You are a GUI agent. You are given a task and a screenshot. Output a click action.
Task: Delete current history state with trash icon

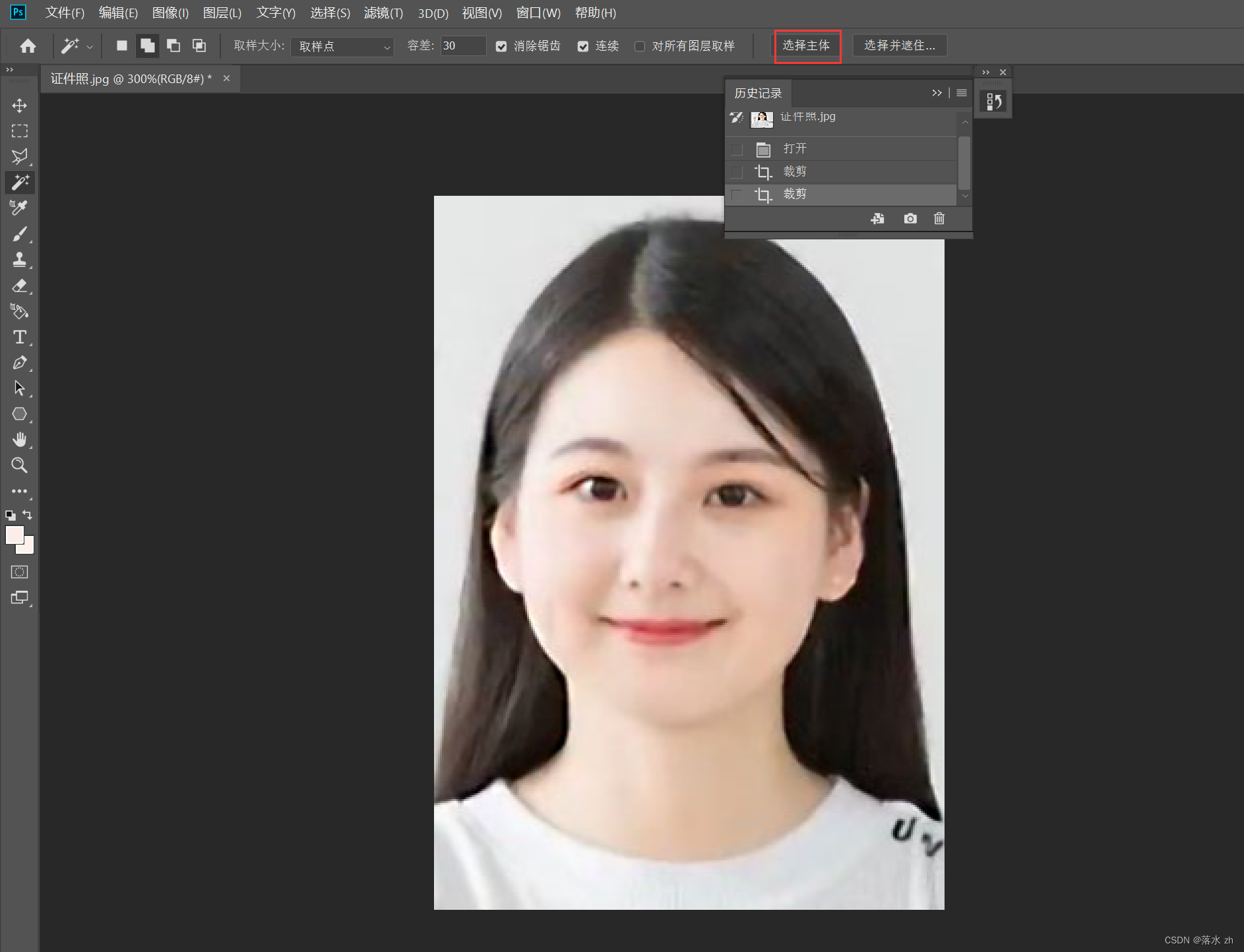tap(939, 219)
